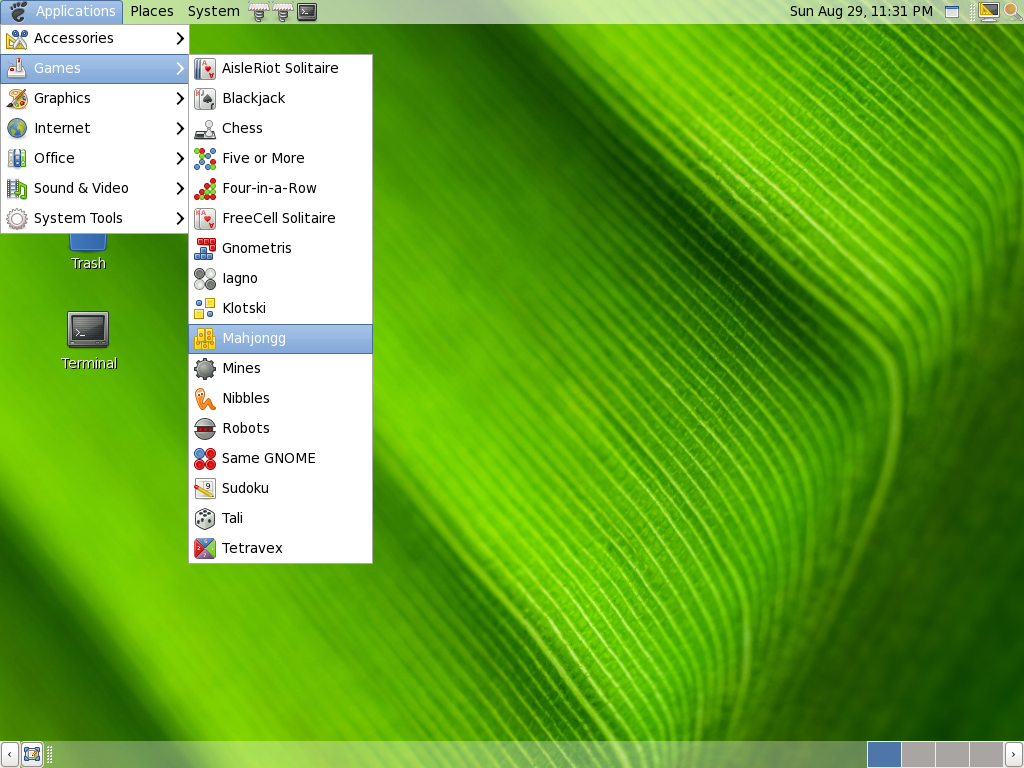
Task: Open the Applications menu
Action: coord(62,12)
